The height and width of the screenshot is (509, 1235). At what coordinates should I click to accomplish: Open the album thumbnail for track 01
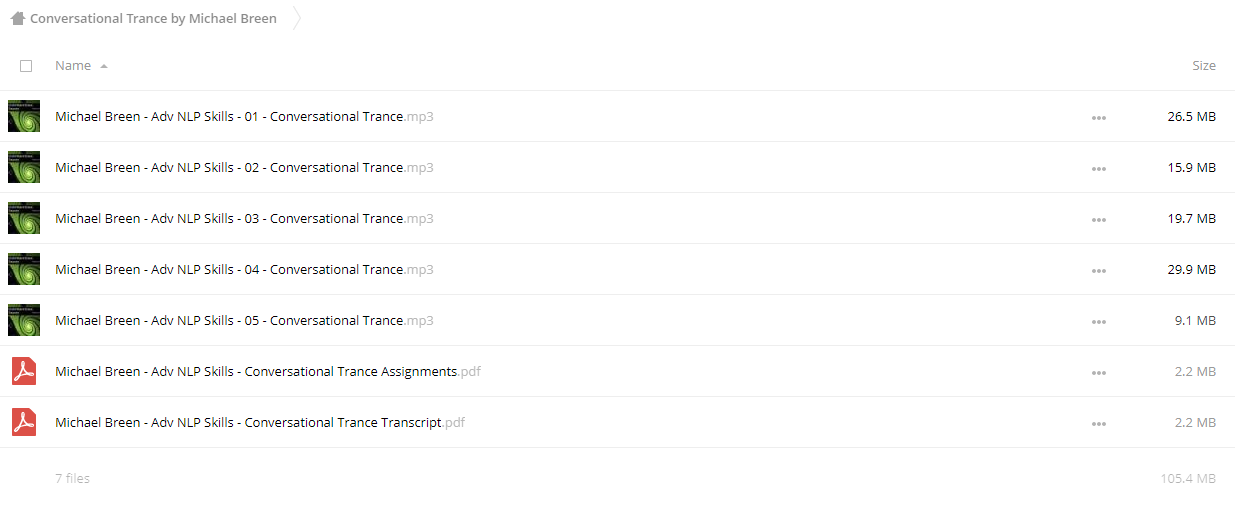pyautogui.click(x=24, y=116)
